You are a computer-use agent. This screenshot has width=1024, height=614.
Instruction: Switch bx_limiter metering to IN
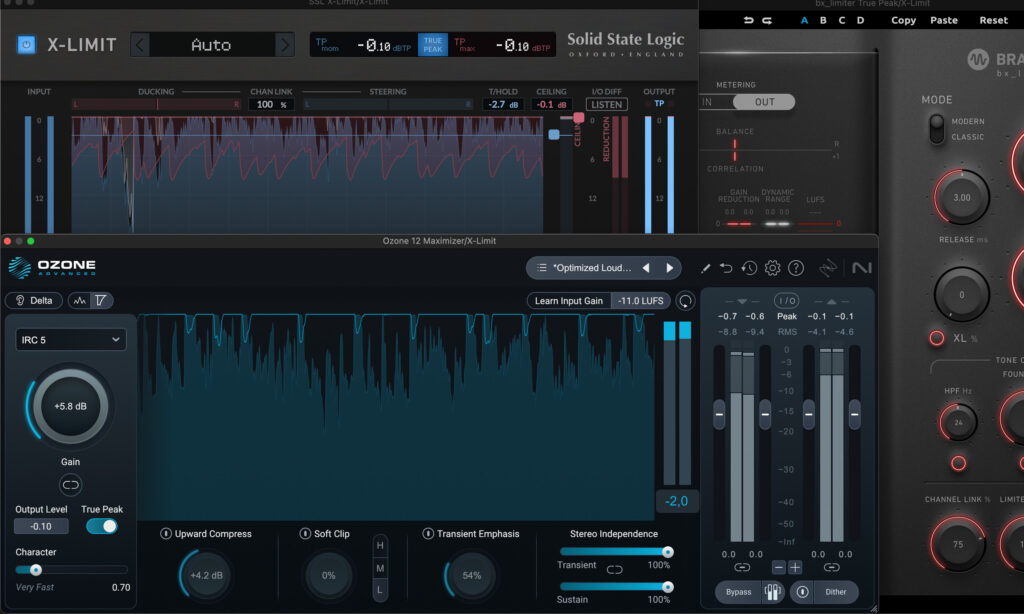707,102
